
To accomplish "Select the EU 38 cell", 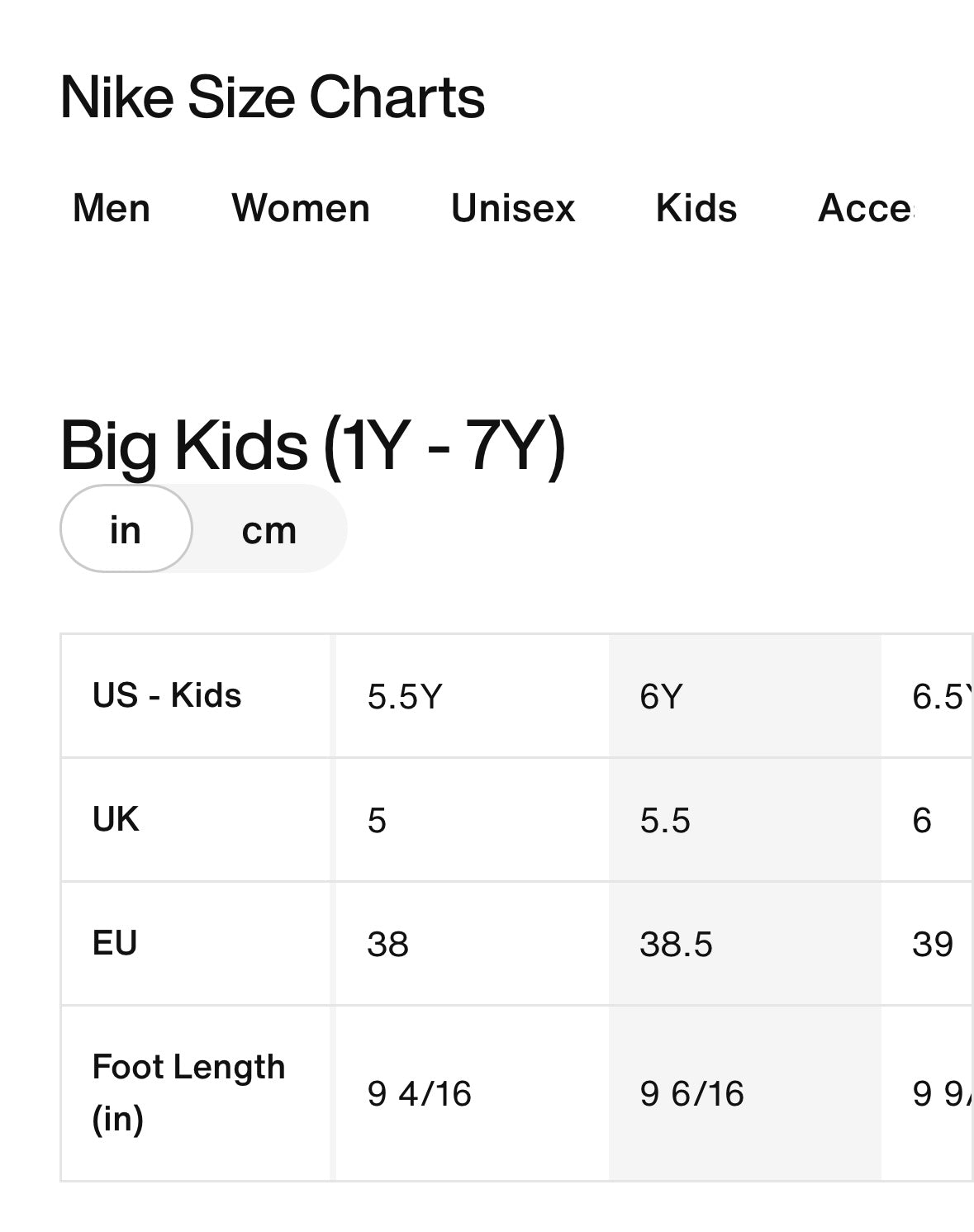I will pyautogui.click(x=387, y=944).
